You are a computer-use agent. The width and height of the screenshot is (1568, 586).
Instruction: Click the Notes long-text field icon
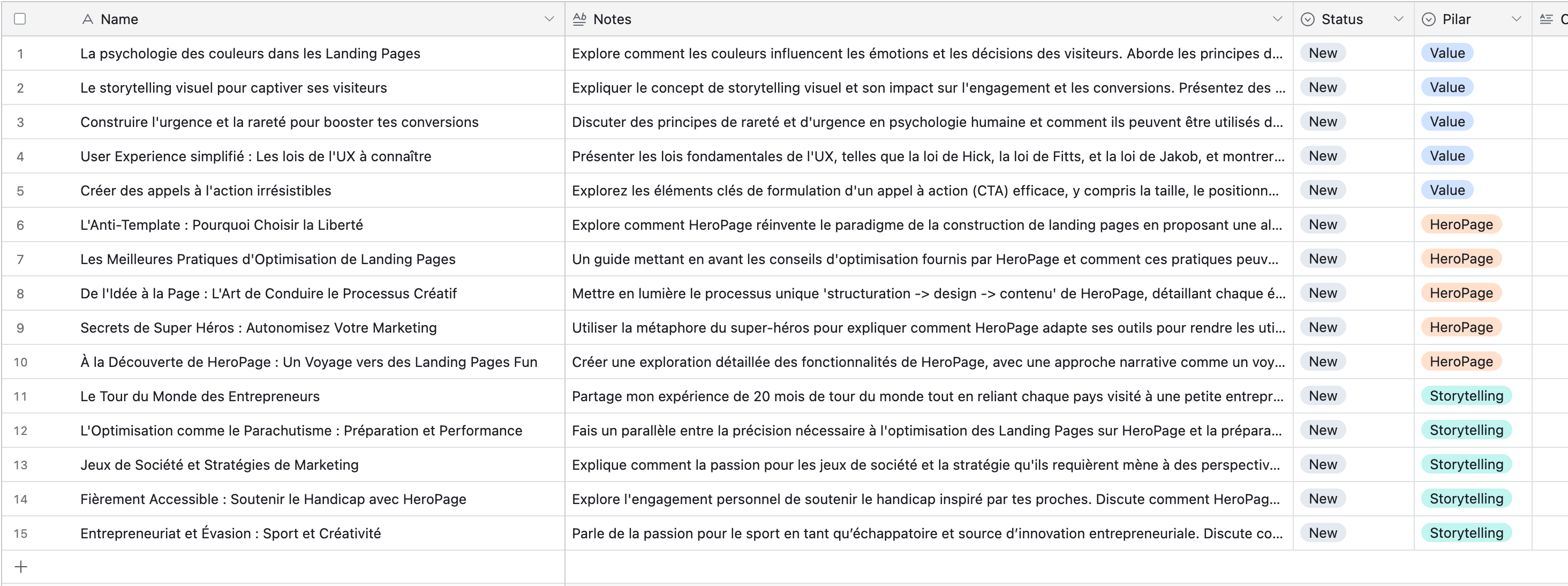[x=579, y=19]
